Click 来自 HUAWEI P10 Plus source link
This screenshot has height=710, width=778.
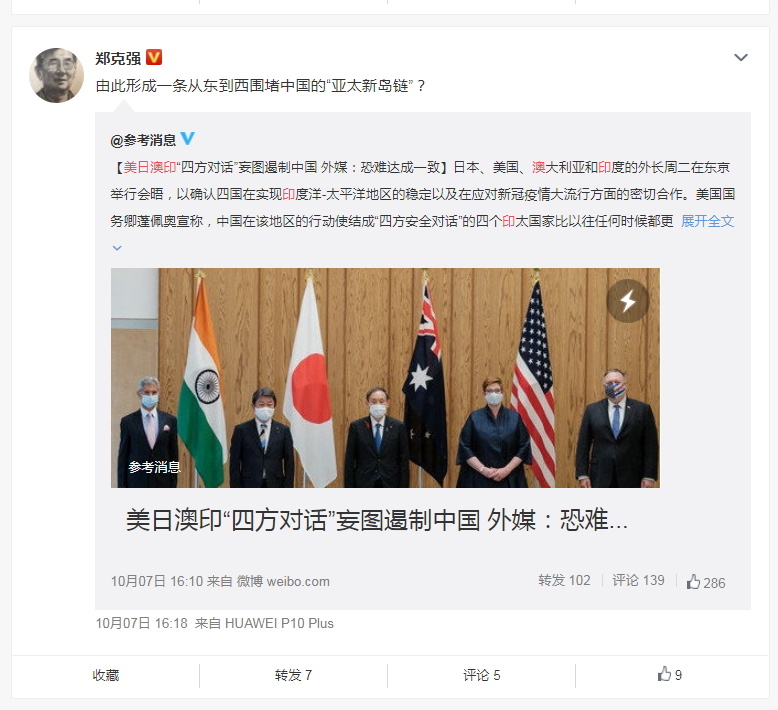tap(279, 623)
